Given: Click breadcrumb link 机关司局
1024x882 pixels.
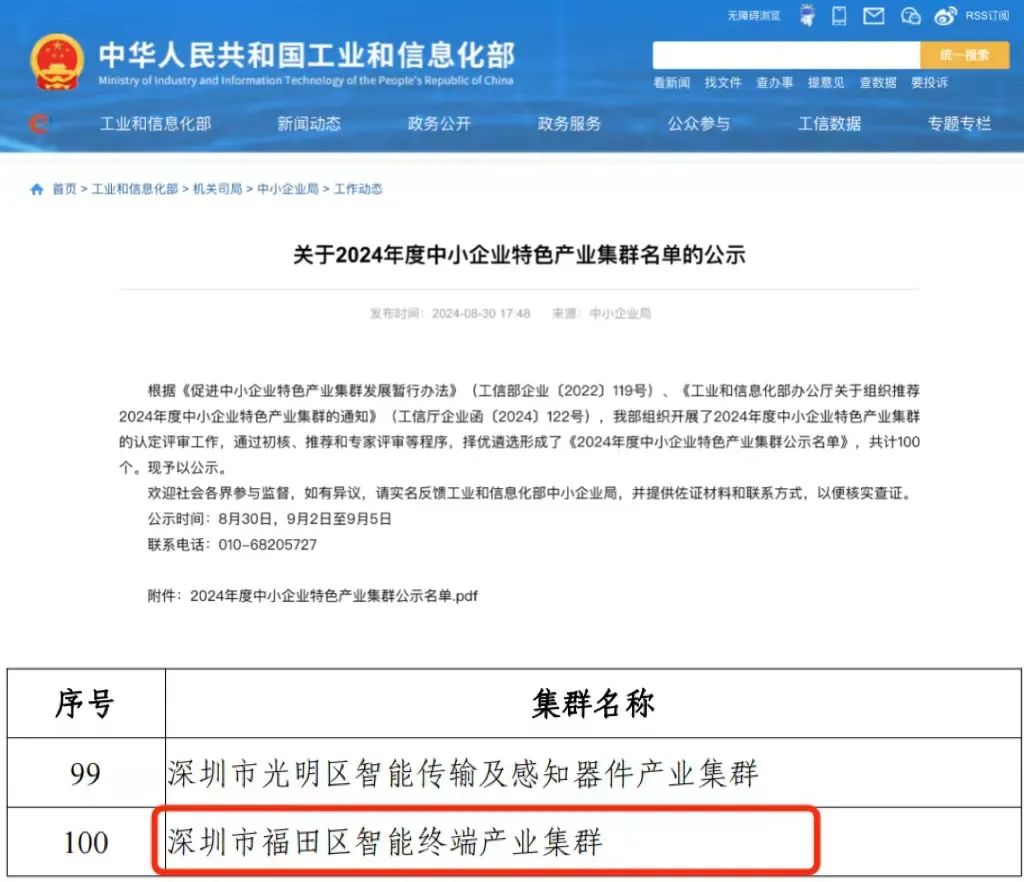Looking at the screenshot, I should click(x=217, y=189).
